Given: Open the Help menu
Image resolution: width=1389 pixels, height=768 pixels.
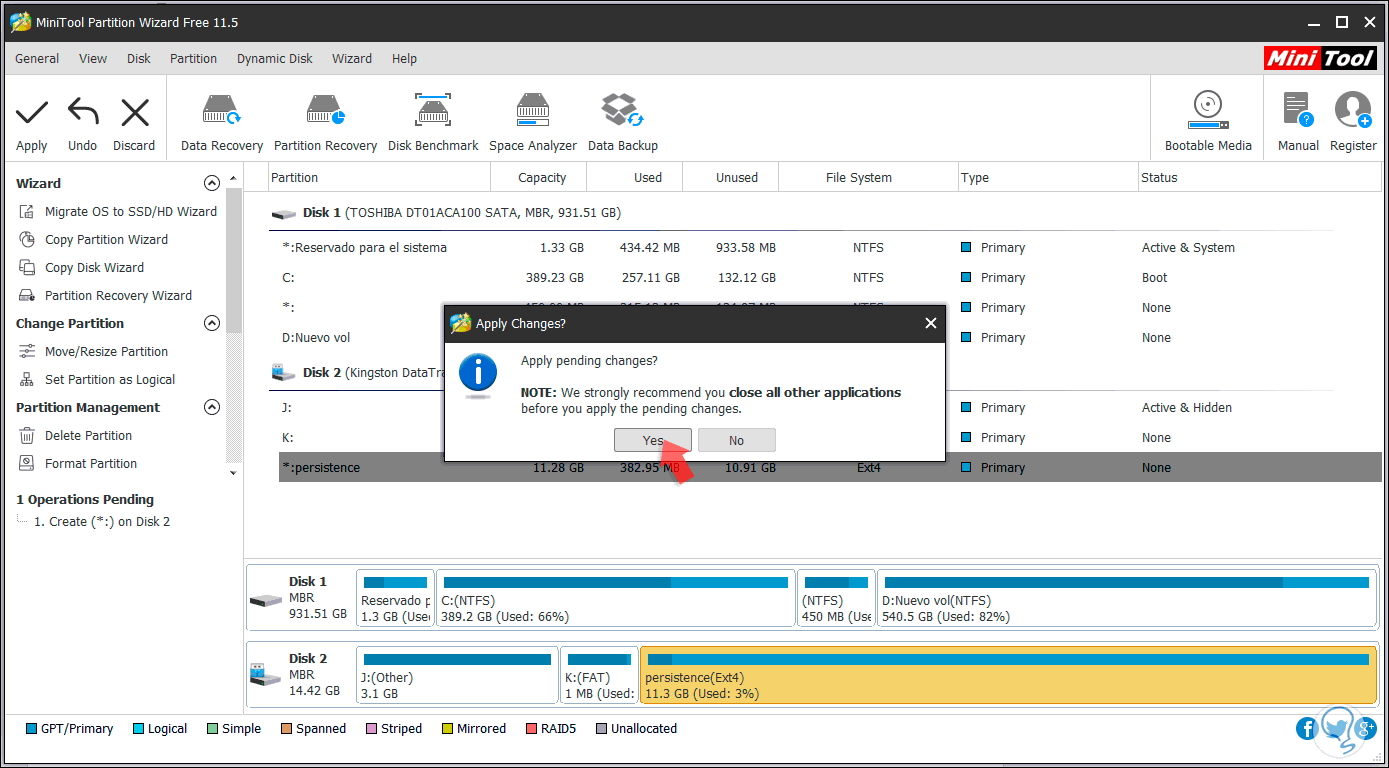Looking at the screenshot, I should click(404, 59).
